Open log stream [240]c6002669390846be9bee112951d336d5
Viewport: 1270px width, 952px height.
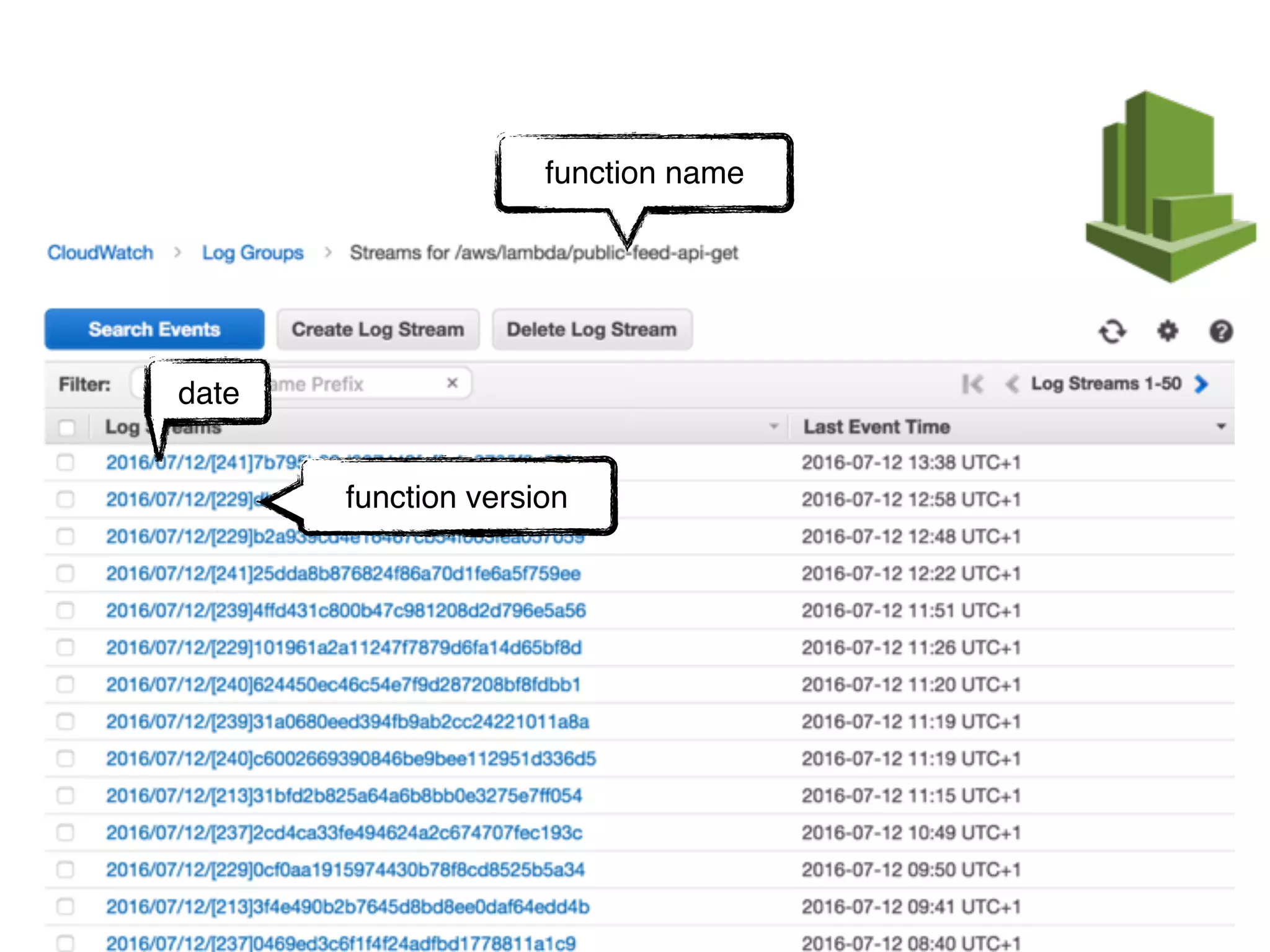(351, 759)
